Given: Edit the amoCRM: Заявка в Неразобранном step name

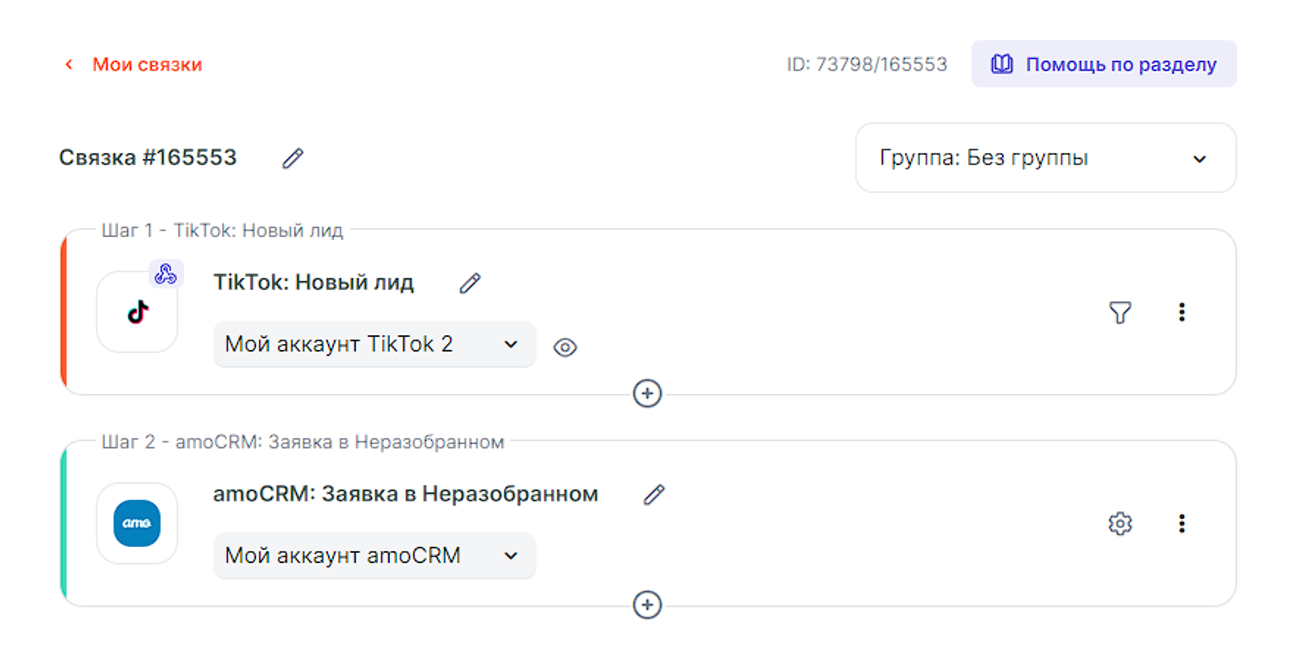Looking at the screenshot, I should pyautogui.click(x=654, y=495).
